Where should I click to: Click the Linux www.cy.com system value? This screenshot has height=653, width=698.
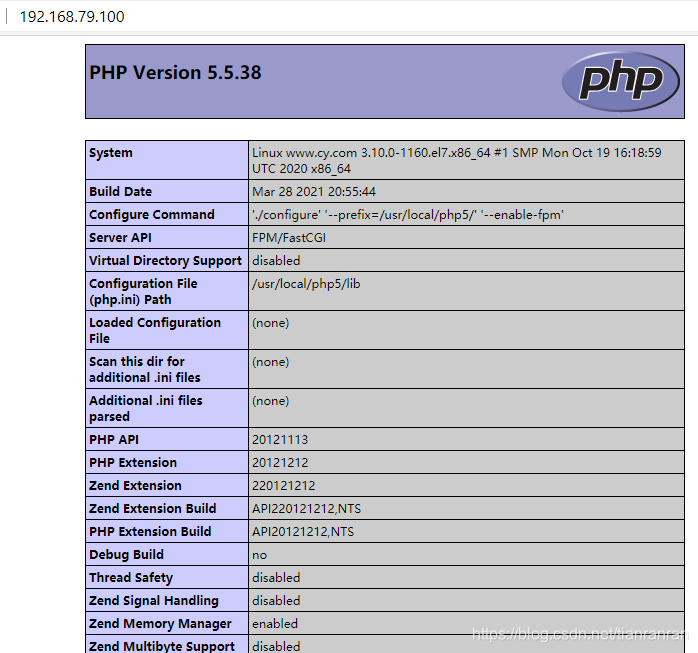(457, 161)
